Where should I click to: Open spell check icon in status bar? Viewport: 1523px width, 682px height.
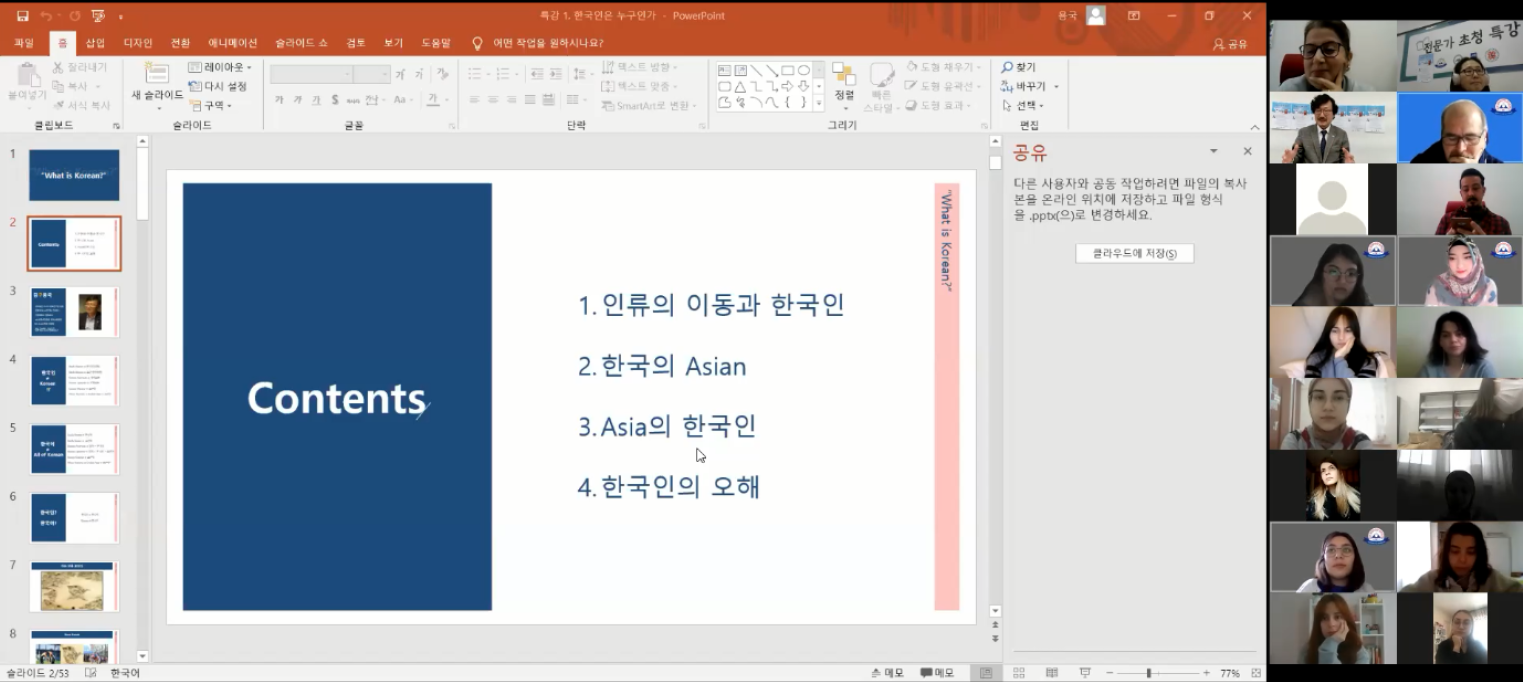(91, 673)
